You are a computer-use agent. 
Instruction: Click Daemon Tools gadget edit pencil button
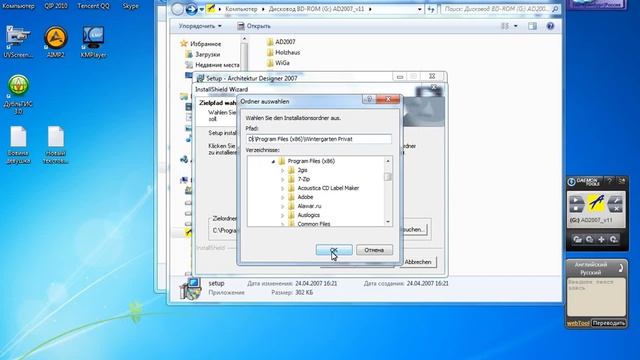point(615,200)
